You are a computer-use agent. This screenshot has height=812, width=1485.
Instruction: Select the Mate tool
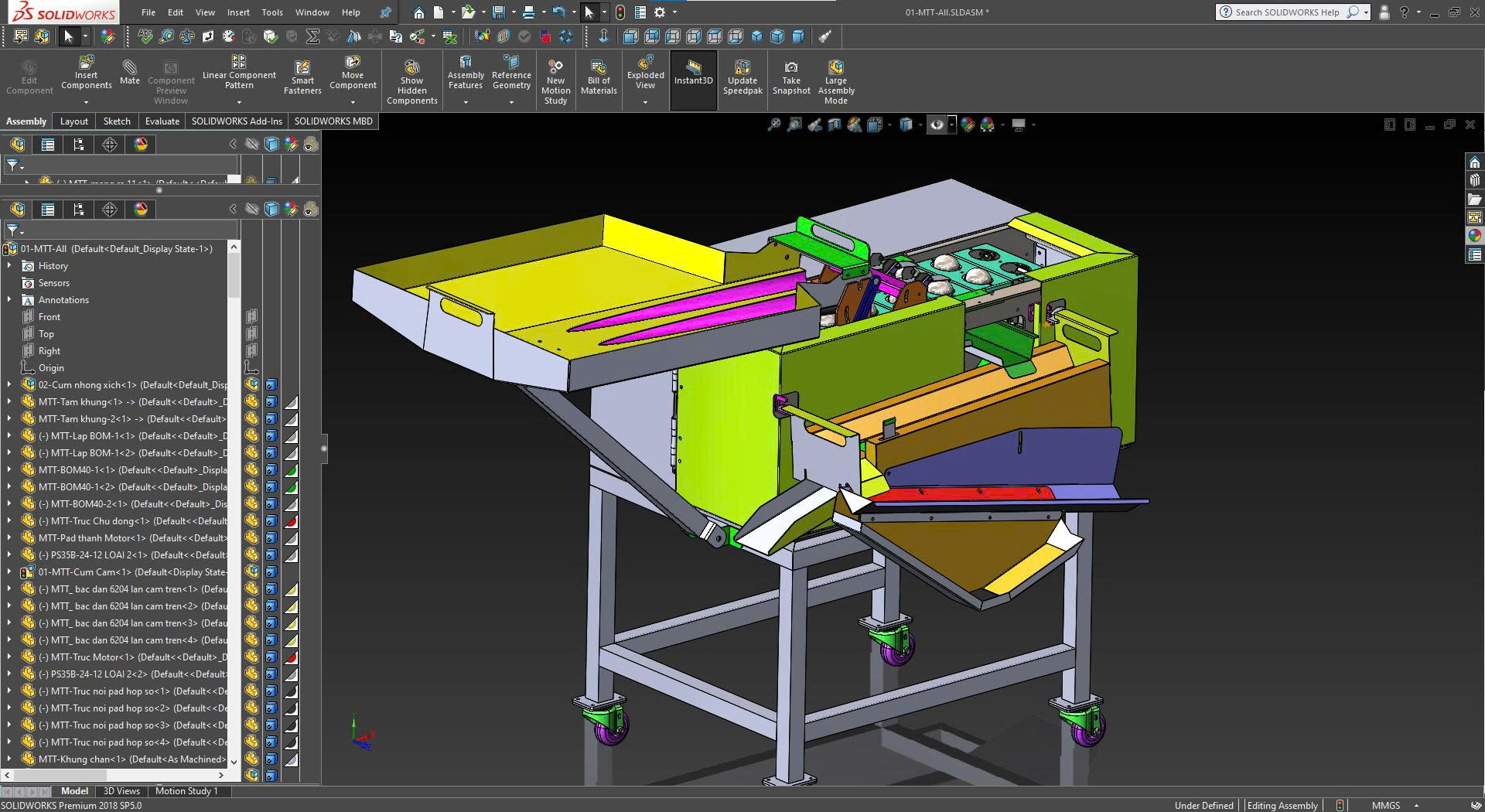pyautogui.click(x=130, y=71)
